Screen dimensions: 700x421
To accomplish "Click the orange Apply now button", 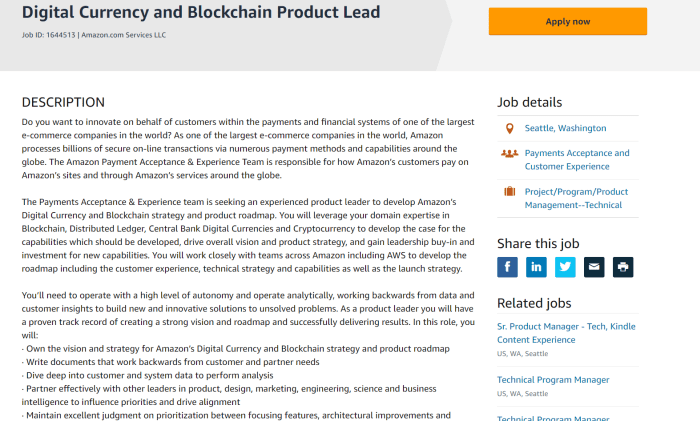I will pos(567,21).
